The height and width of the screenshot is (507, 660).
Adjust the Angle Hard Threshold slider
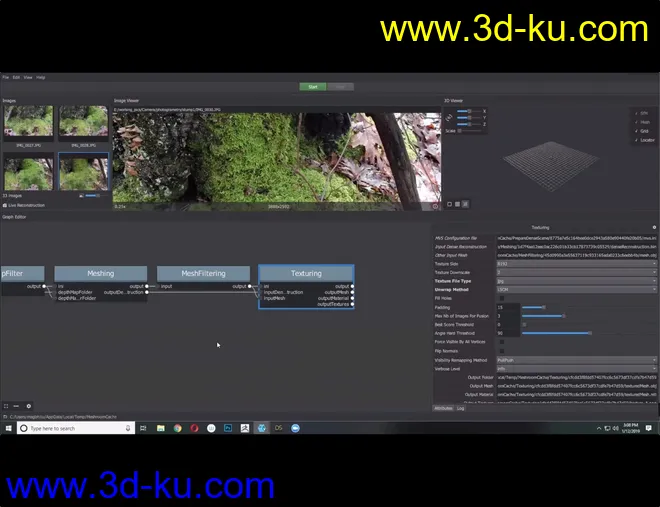(x=589, y=333)
